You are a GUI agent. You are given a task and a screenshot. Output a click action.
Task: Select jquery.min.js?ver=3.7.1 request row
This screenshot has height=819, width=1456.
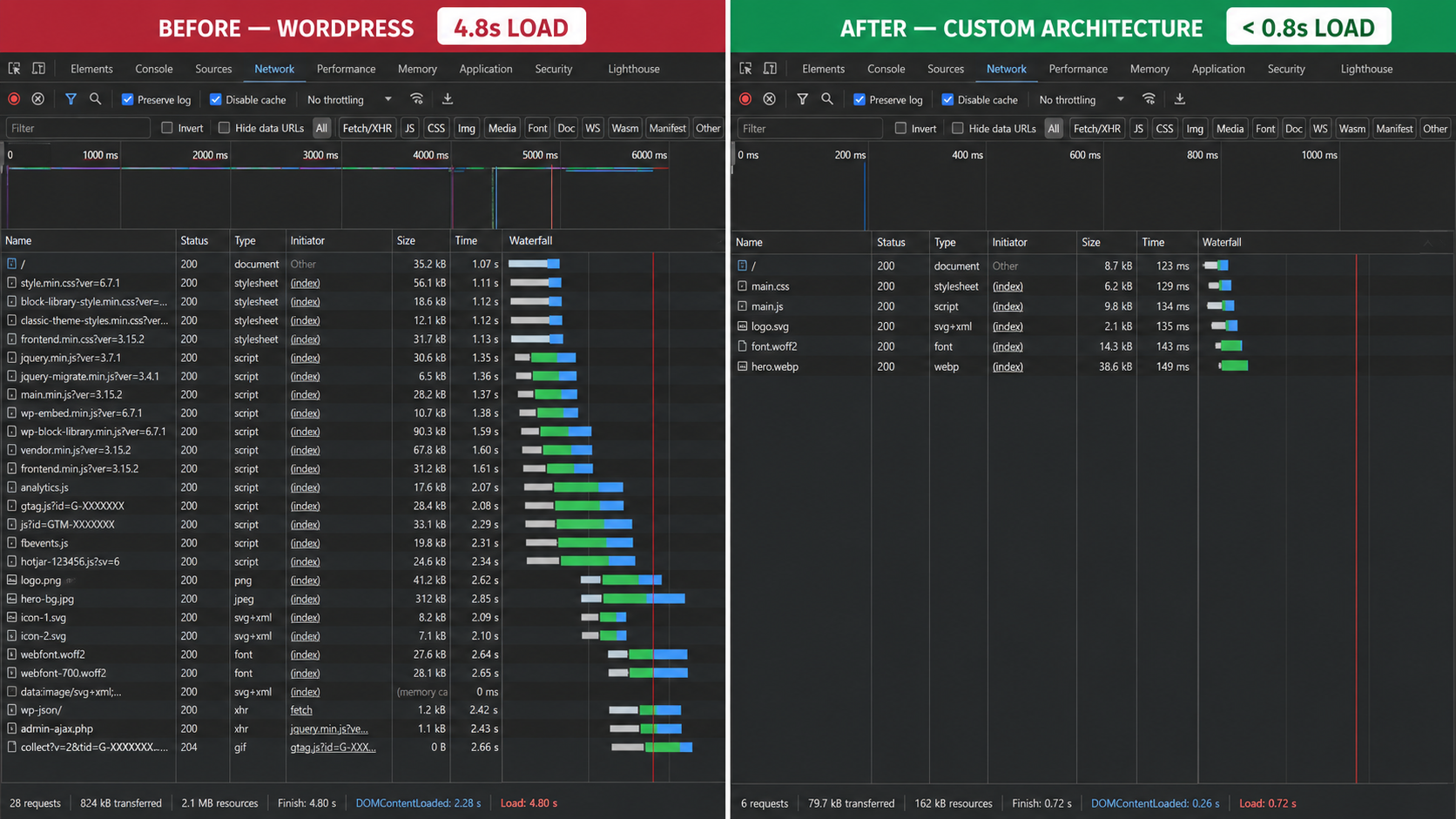pyautogui.click(x=363, y=358)
